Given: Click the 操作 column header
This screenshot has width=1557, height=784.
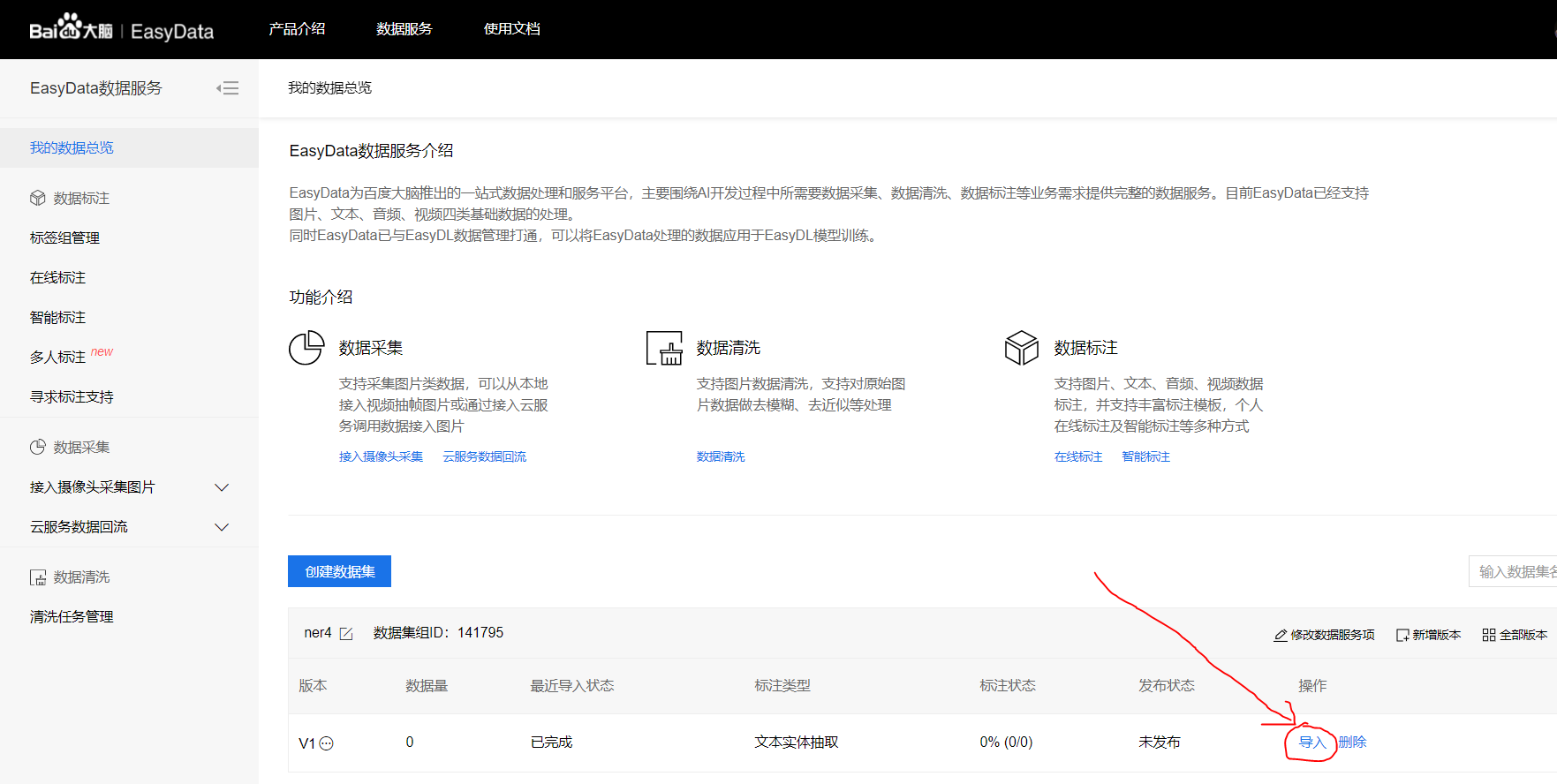Looking at the screenshot, I should coord(1312,686).
